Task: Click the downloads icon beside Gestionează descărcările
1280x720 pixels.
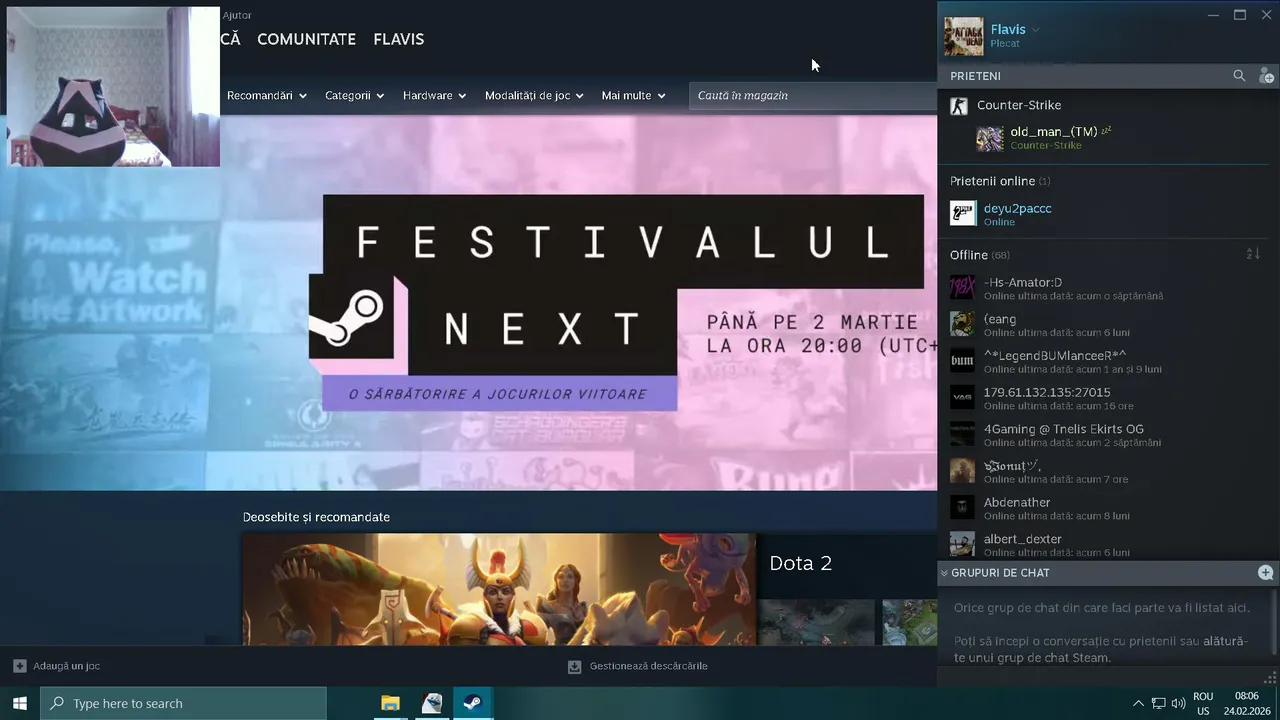Action: pyautogui.click(x=574, y=666)
